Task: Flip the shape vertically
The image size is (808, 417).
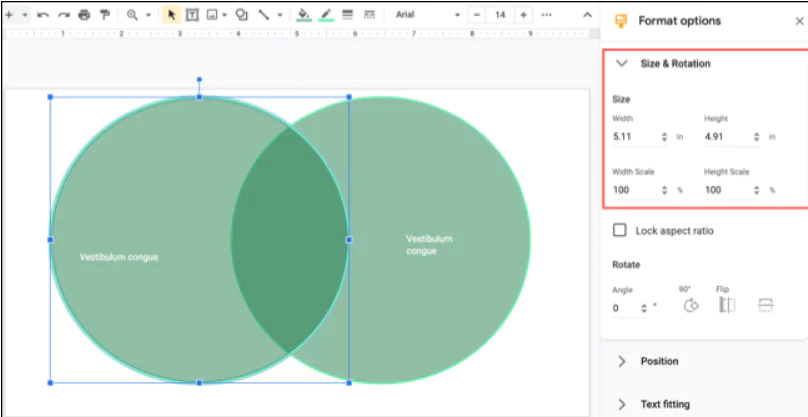Action: click(765, 305)
